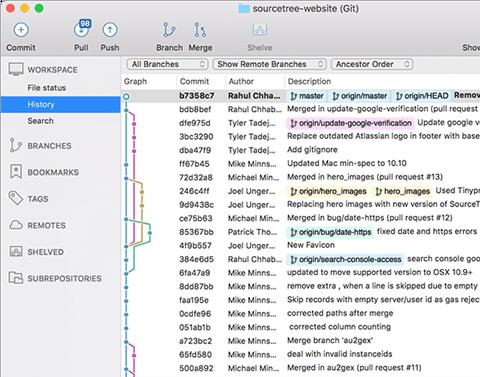
Task: Click the Commit toolbar icon
Action: point(21,30)
